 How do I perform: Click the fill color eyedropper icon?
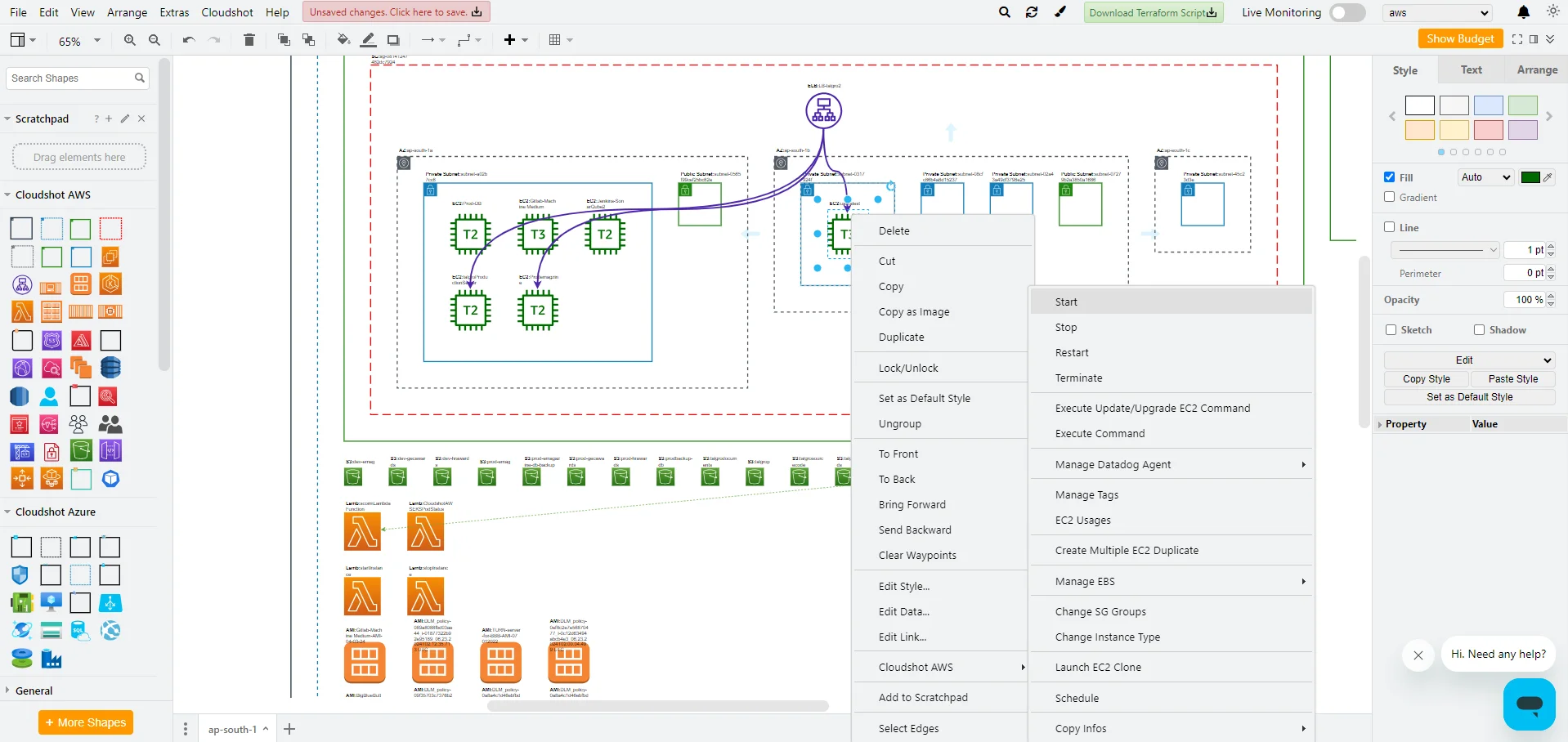(1548, 177)
